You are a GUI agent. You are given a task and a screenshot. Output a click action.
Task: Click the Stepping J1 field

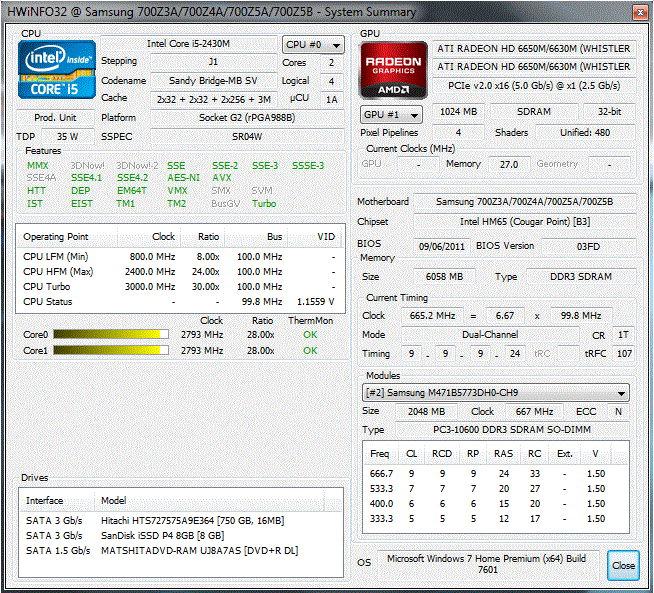click(x=213, y=62)
